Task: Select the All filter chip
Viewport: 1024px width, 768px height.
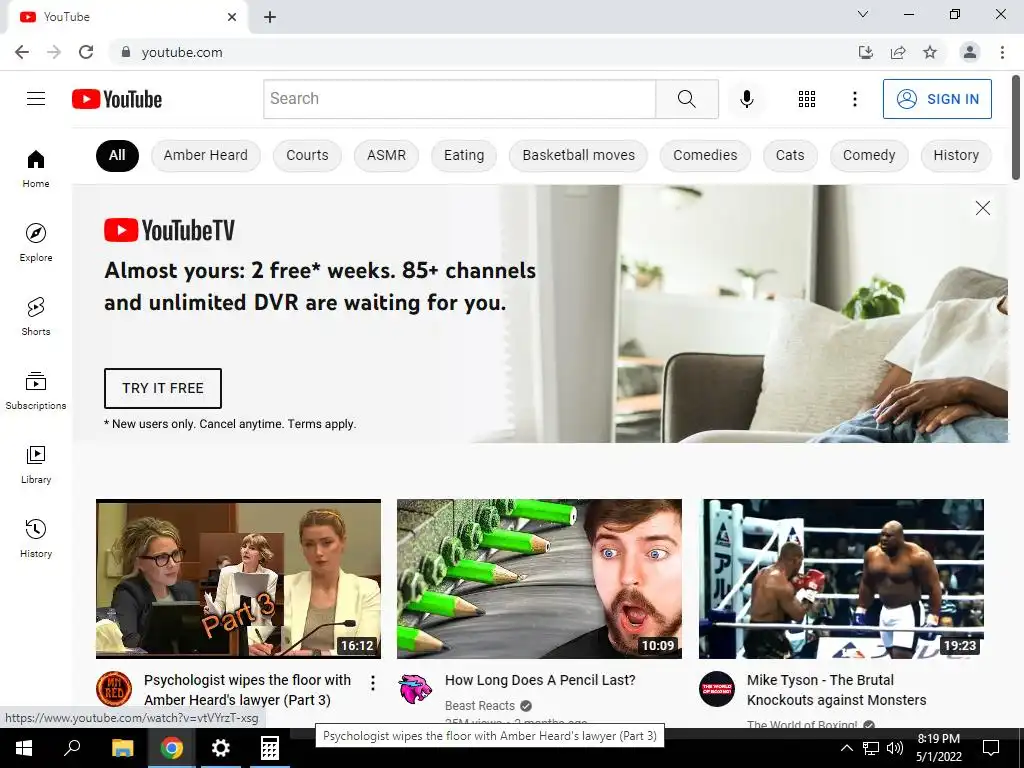Action: pos(118,155)
